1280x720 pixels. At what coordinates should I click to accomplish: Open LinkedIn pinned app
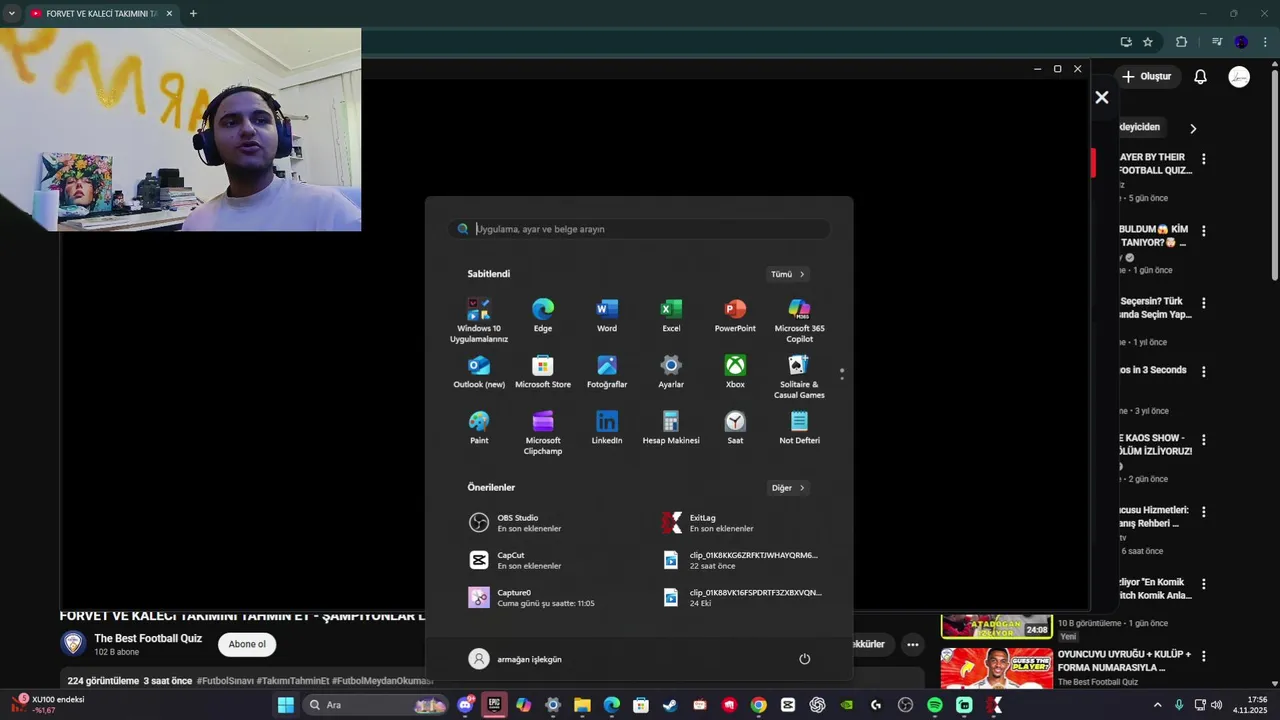point(607,428)
